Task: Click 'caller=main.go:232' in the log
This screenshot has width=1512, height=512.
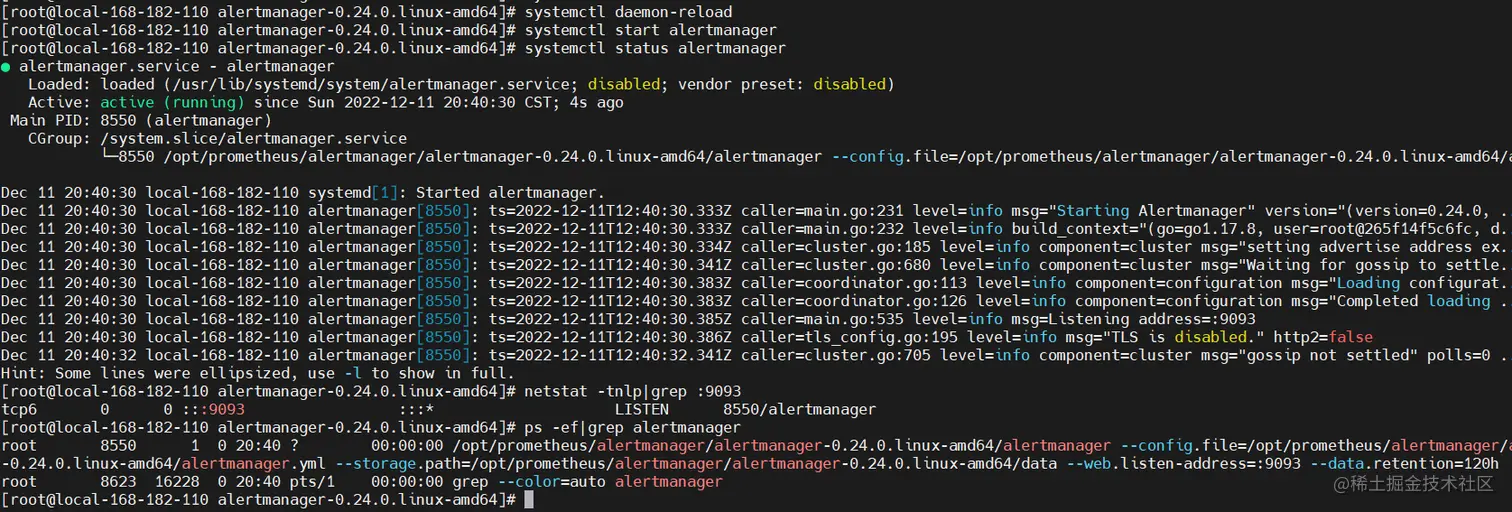Action: pos(824,228)
